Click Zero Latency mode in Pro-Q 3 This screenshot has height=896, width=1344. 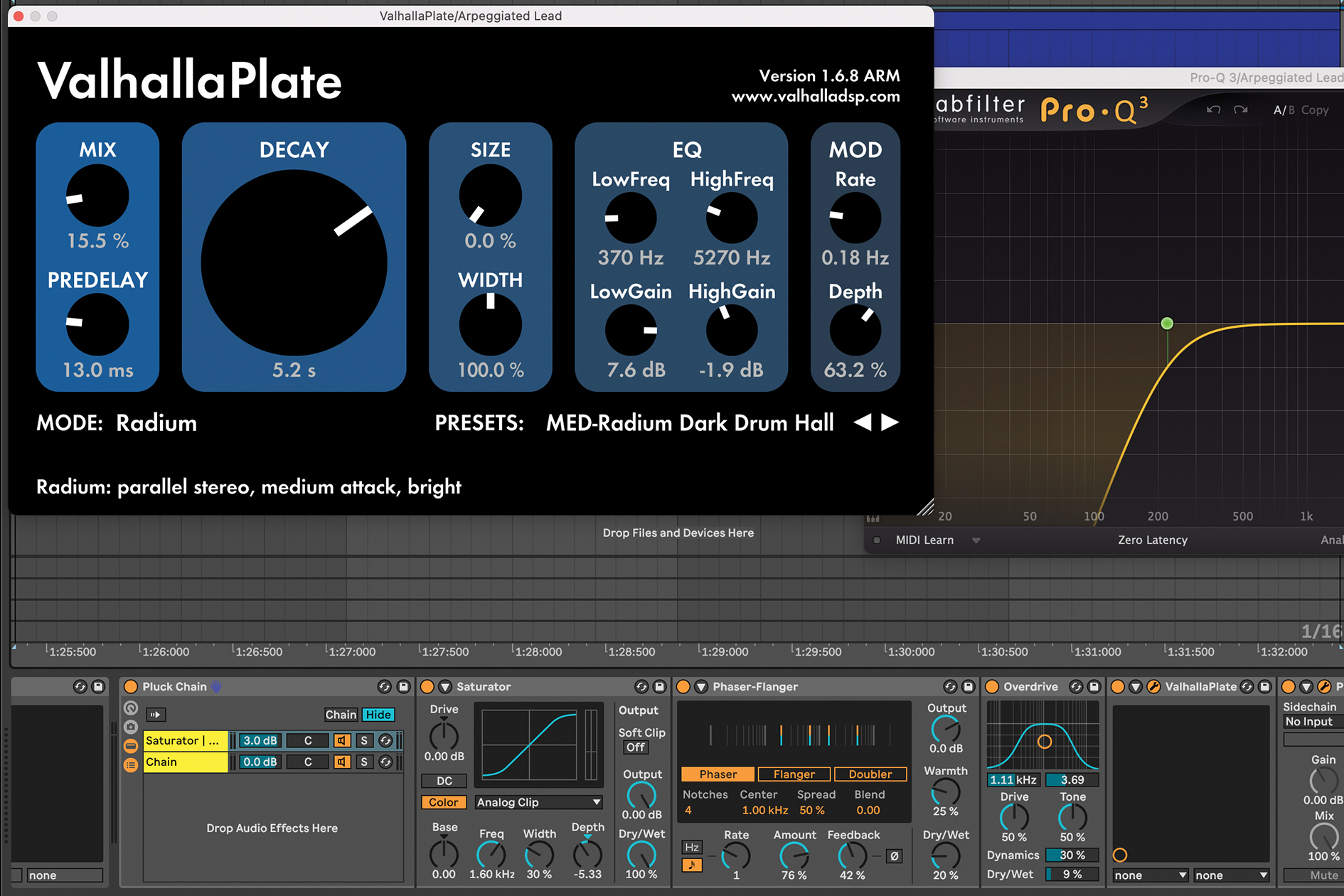1153,540
